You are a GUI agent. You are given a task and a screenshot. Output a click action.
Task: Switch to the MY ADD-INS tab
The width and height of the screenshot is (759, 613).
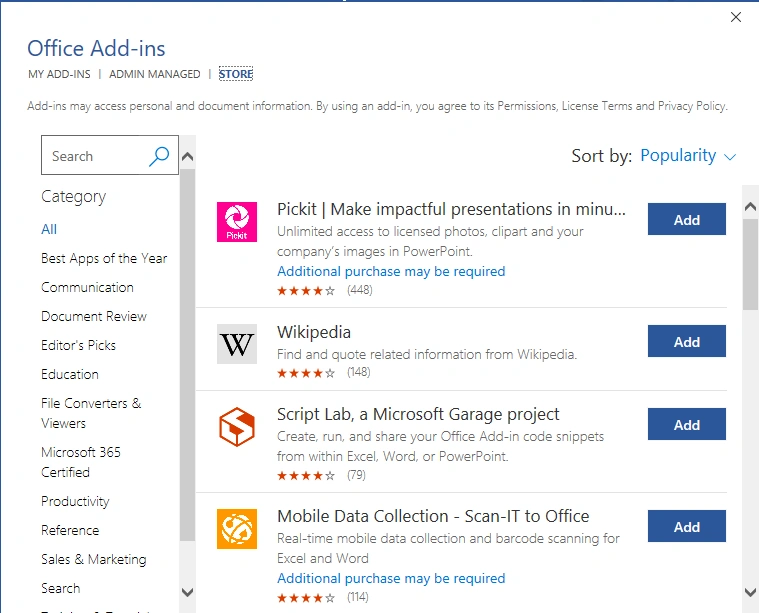tap(59, 74)
